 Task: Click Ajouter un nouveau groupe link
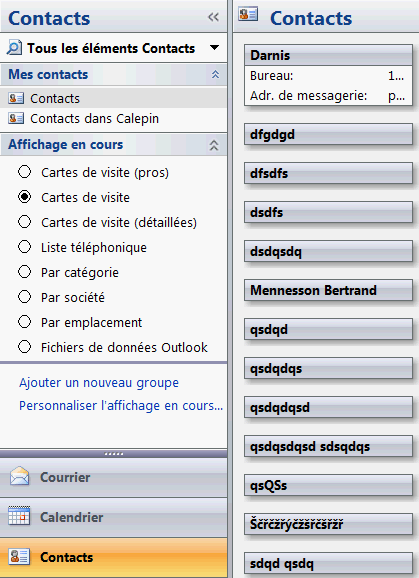coord(99,383)
